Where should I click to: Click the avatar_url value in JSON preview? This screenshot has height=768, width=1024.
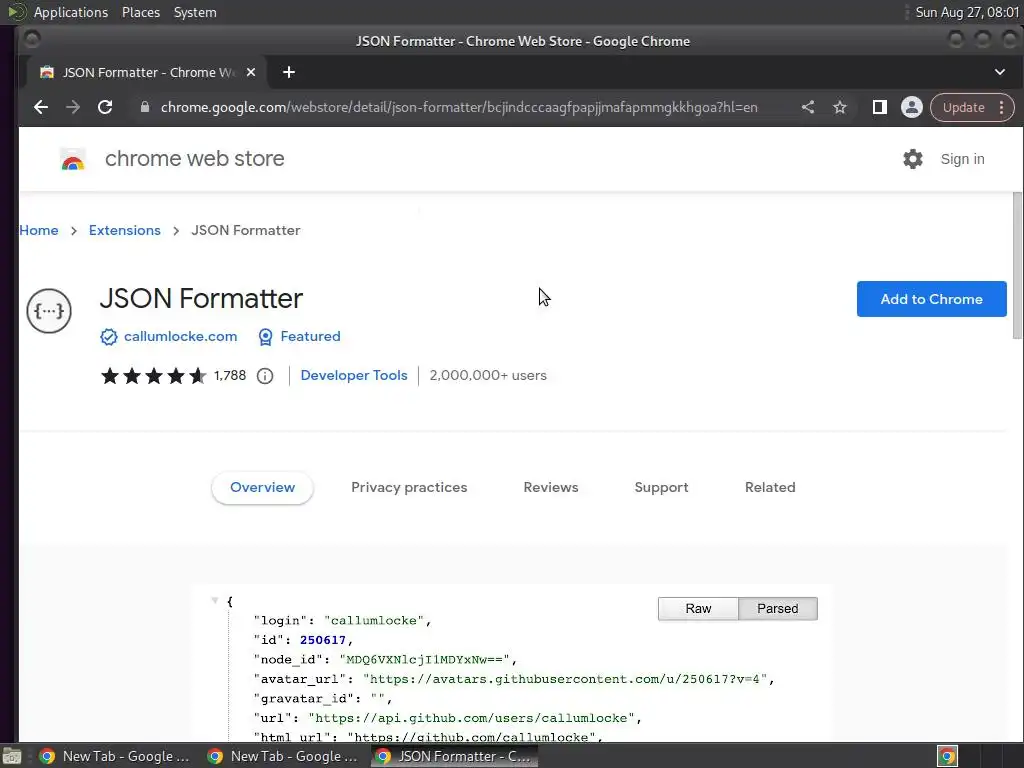(564, 679)
